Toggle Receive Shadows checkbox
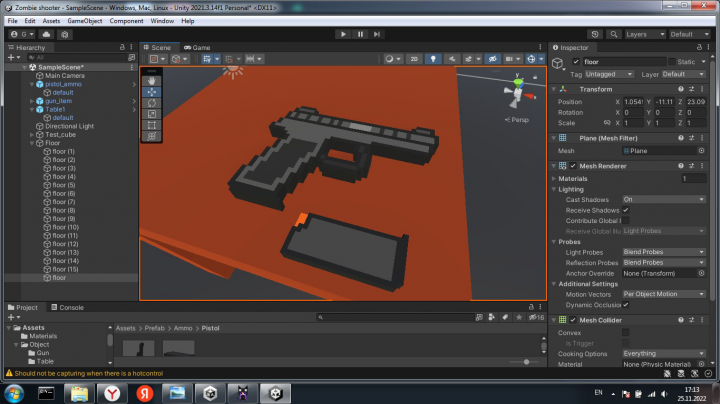Screen dimensions: 720x404 (x=625, y=210)
